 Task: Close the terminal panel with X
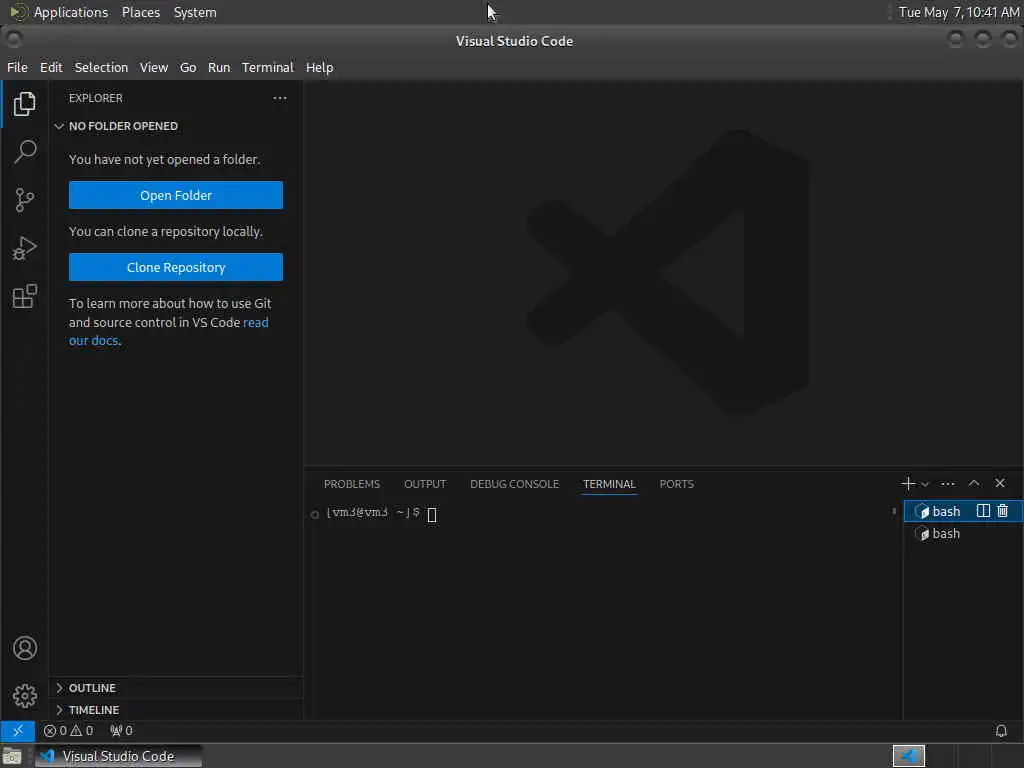tap(1000, 483)
